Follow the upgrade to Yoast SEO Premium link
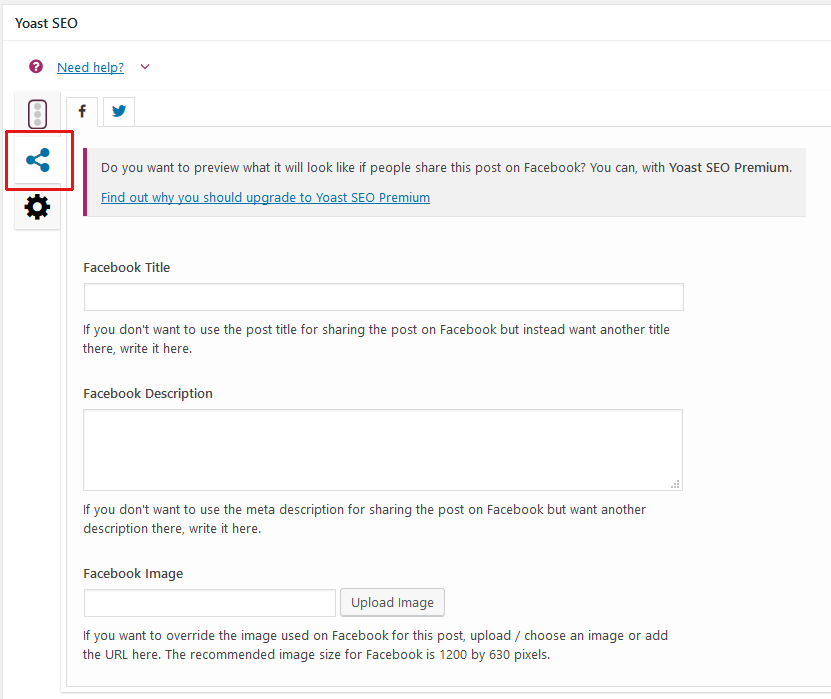 [265, 197]
